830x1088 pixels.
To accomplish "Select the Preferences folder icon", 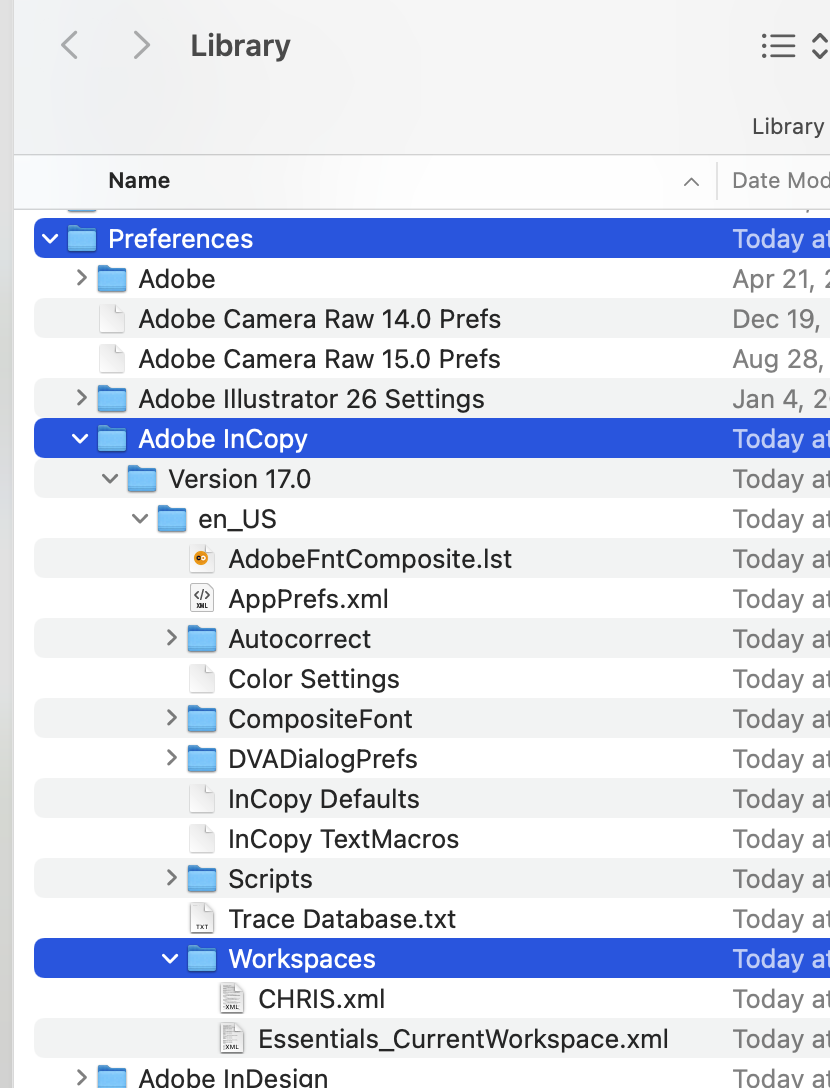I will click(x=82, y=239).
